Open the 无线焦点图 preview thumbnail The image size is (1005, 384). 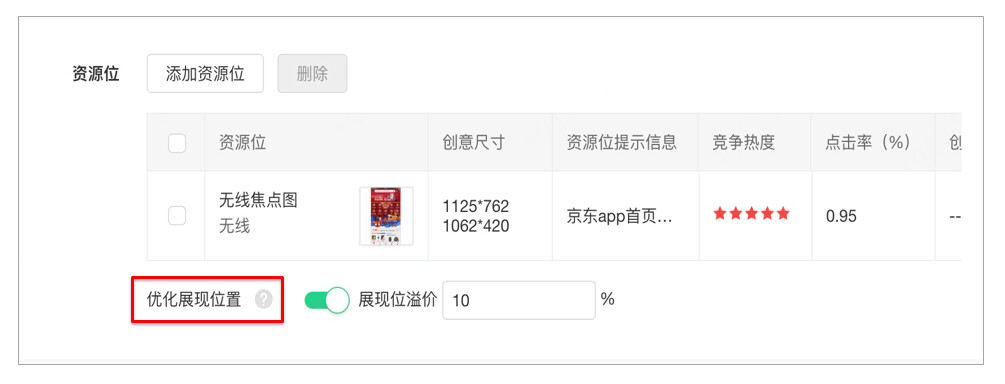[x=386, y=216]
